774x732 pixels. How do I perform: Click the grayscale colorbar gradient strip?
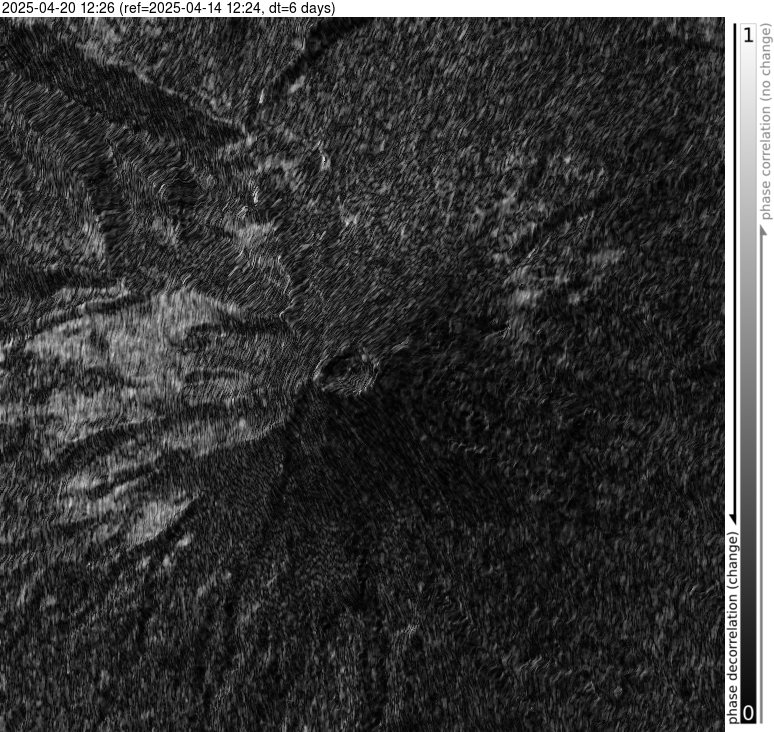point(748,374)
